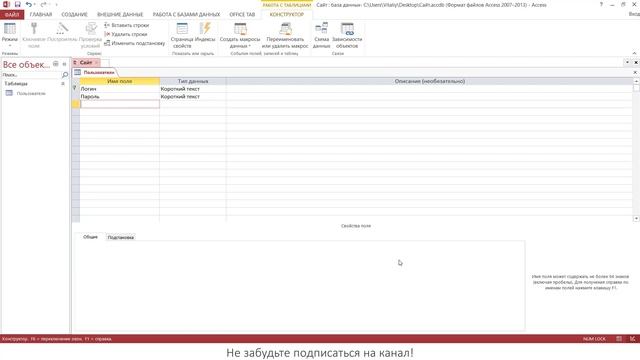Click the empty field name input cell

coord(120,104)
